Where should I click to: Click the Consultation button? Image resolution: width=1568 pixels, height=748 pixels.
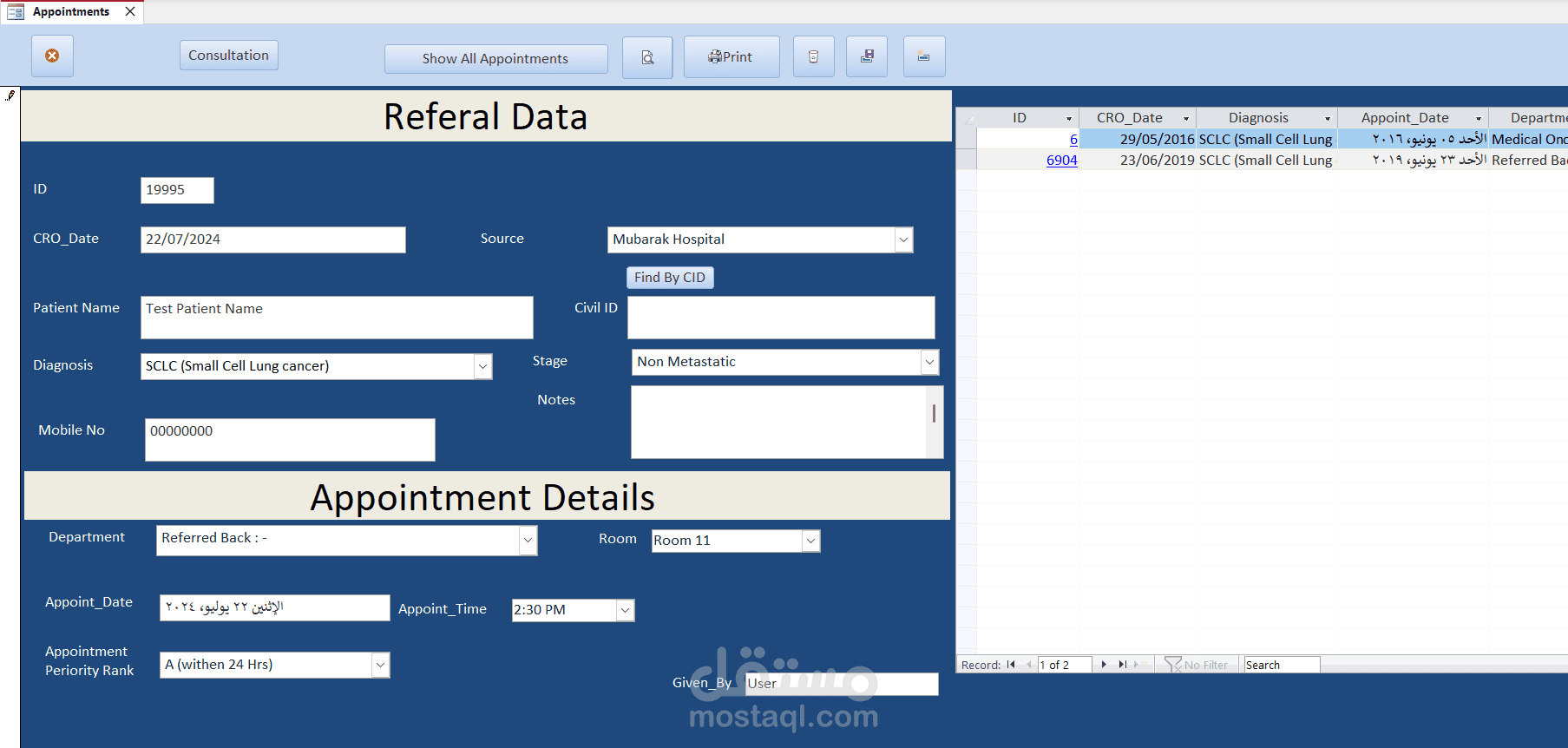[x=229, y=56]
